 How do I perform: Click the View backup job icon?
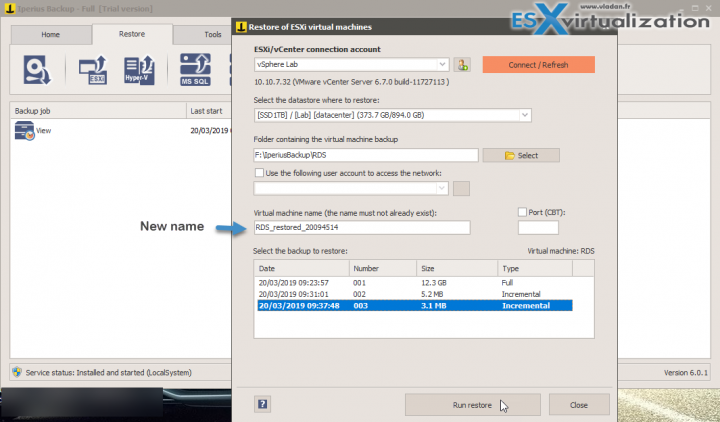[x=24, y=130]
